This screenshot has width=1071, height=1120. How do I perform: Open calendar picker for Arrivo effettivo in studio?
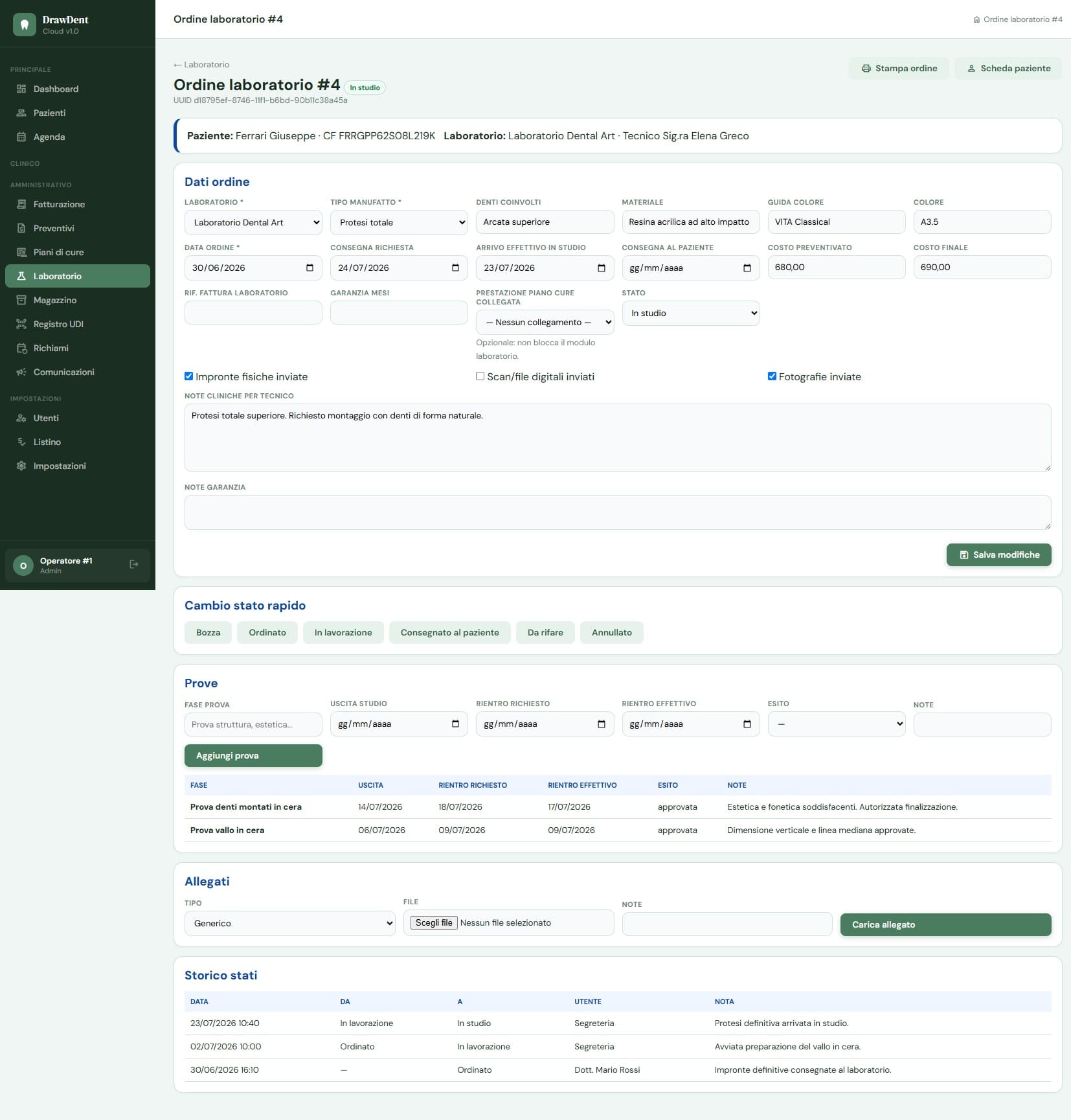(x=601, y=268)
